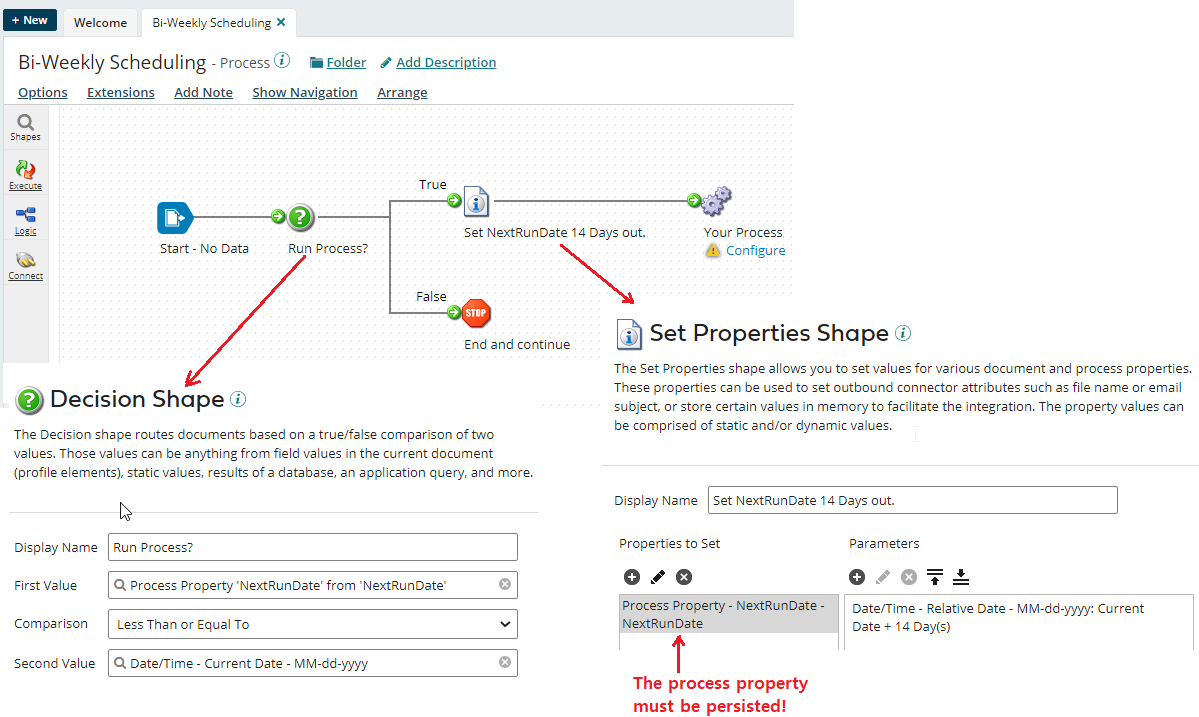Open the Second Value date selector
This screenshot has width=1199, height=717.
pos(312,662)
